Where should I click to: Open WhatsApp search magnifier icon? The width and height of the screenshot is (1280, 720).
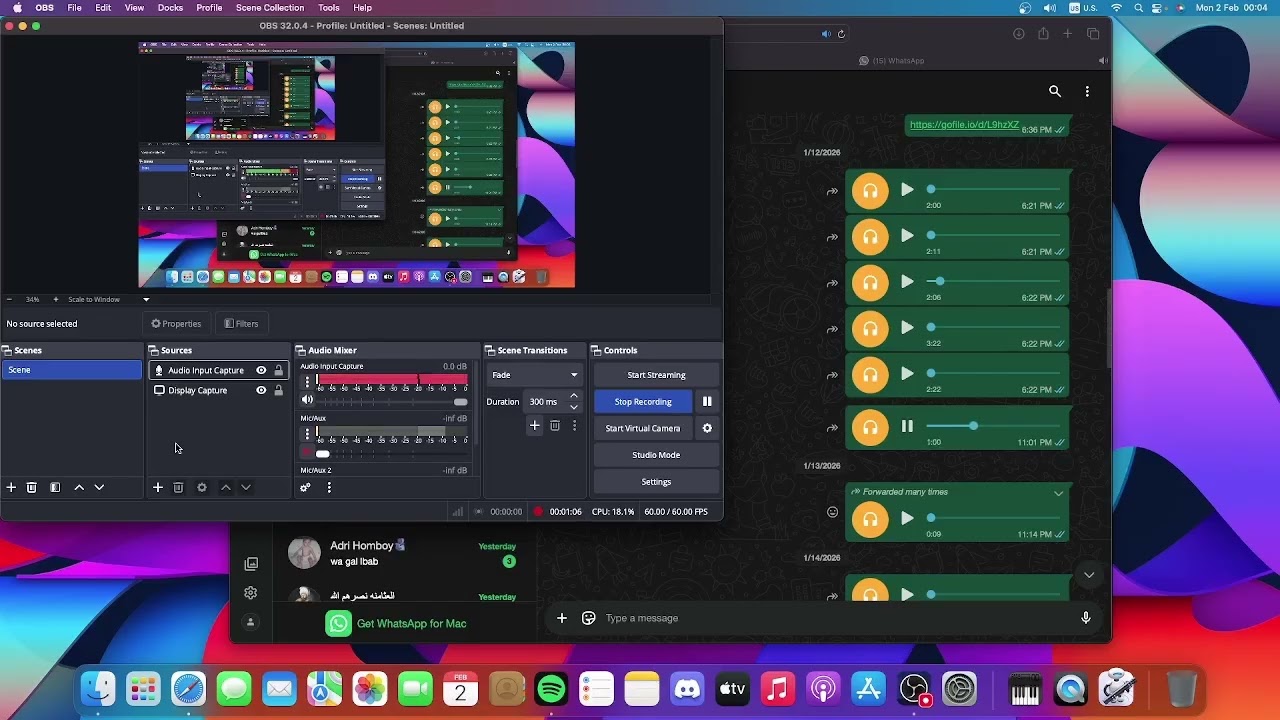coord(1055,91)
